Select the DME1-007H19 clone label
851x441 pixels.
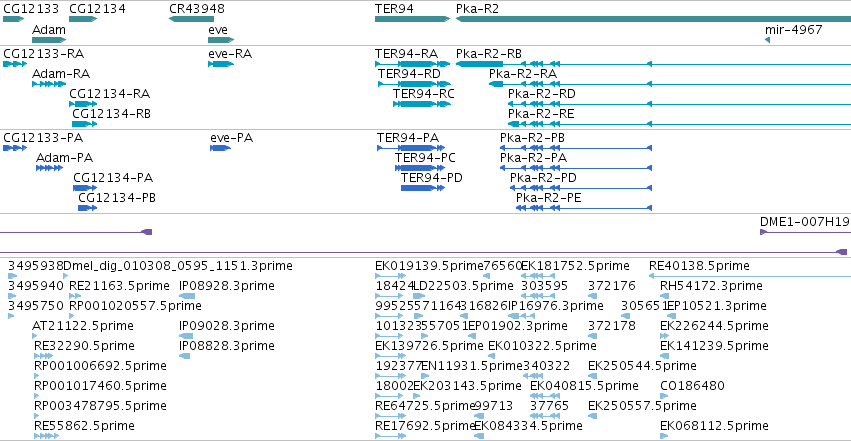click(805, 222)
